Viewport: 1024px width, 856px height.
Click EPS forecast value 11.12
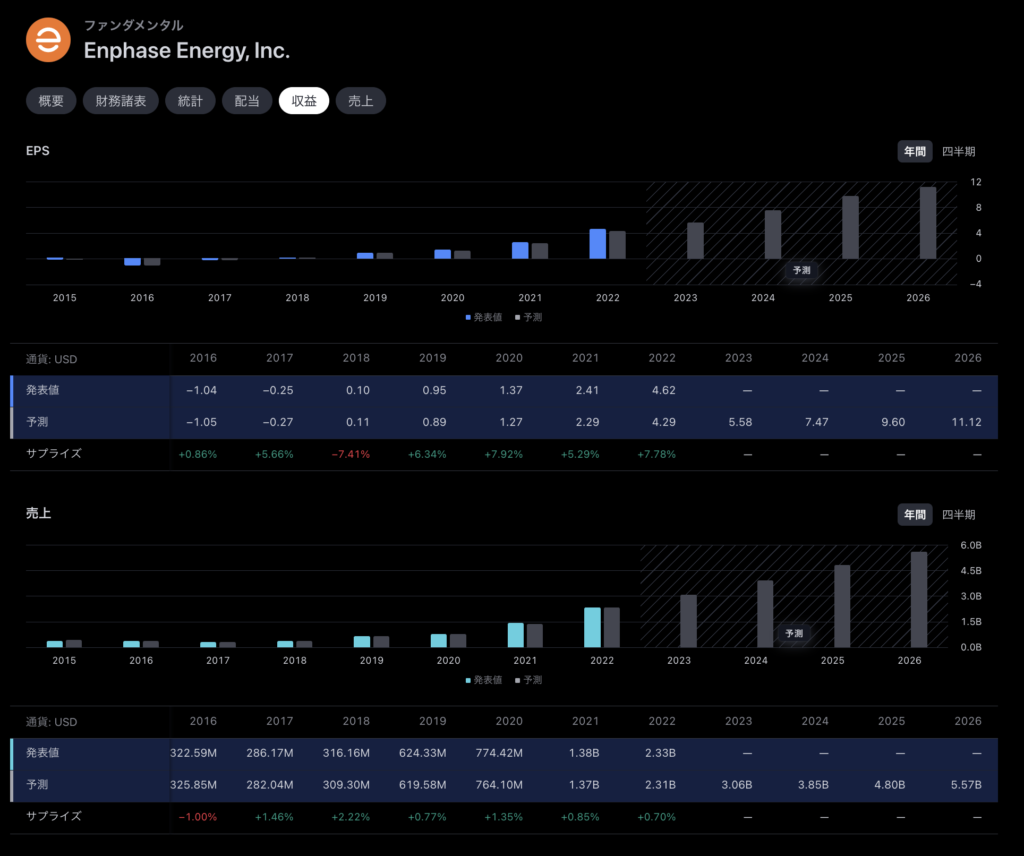pyautogui.click(x=967, y=422)
